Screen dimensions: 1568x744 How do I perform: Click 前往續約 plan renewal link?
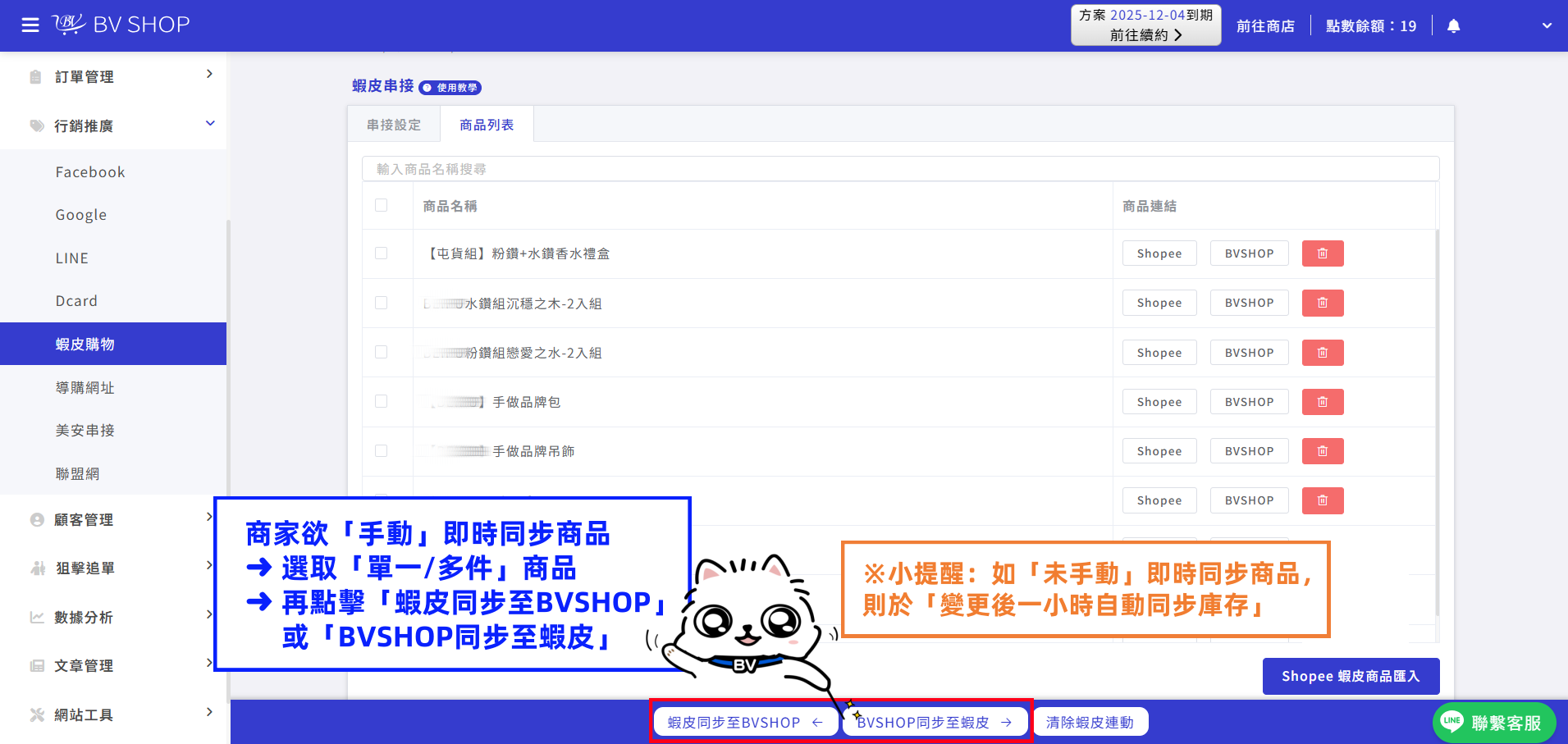[1145, 34]
